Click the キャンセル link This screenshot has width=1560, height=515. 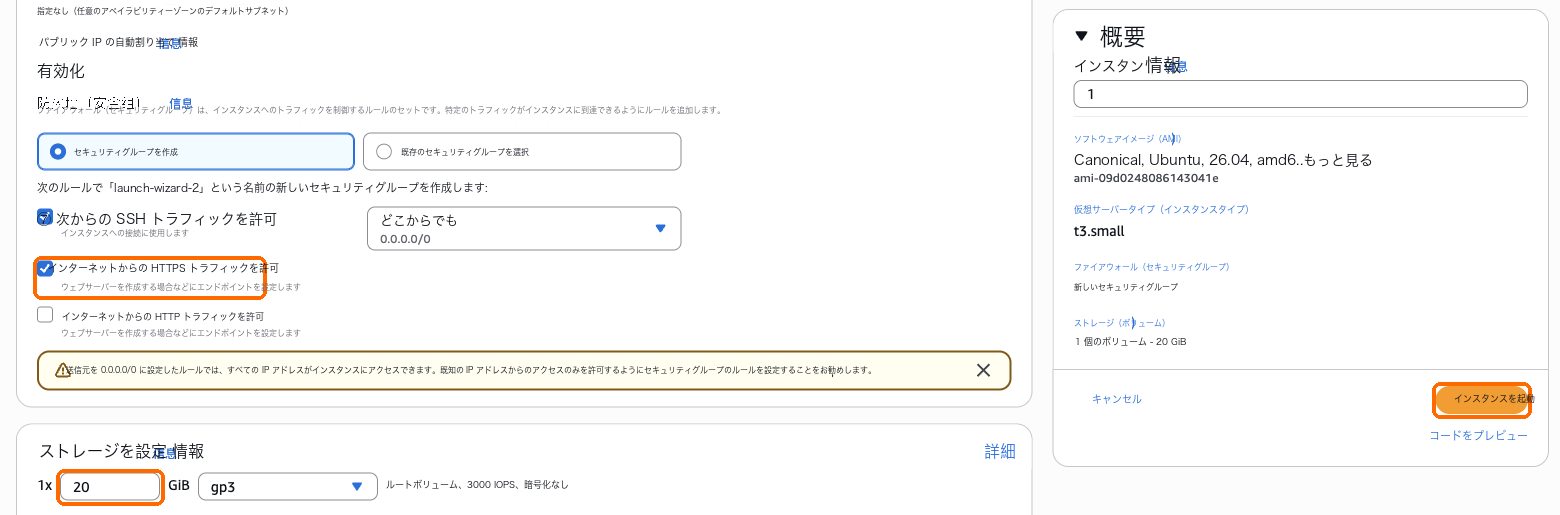(x=1116, y=399)
